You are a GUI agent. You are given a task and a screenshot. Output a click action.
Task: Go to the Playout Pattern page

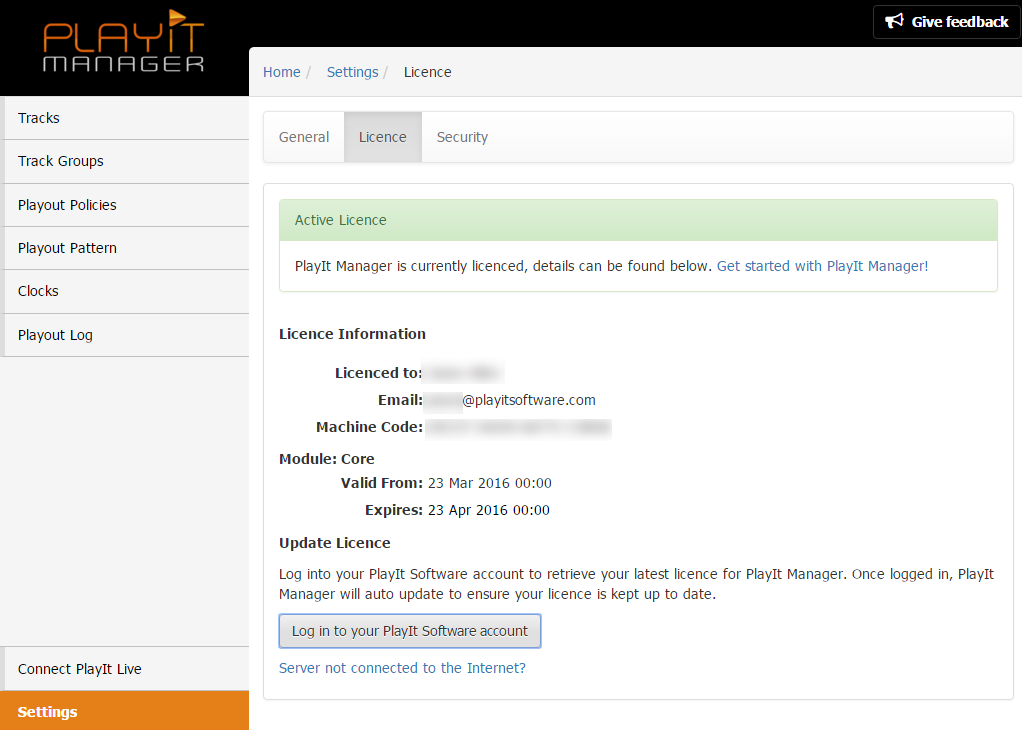67,248
